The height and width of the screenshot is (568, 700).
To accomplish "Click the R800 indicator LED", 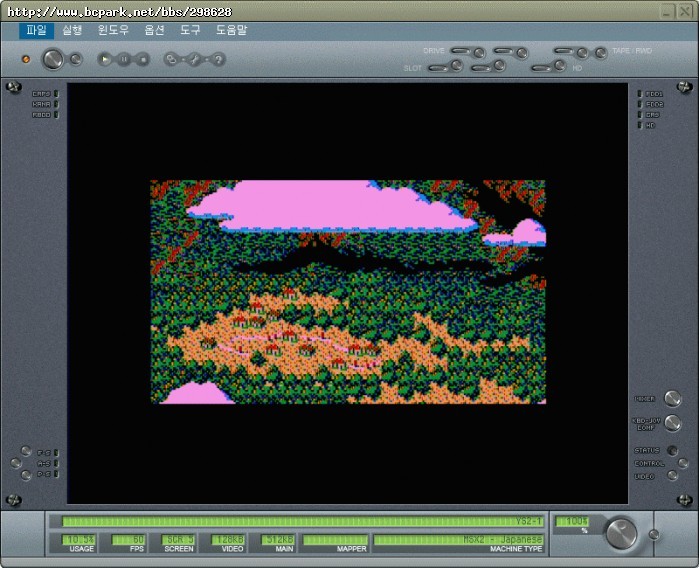I will (x=56, y=115).
